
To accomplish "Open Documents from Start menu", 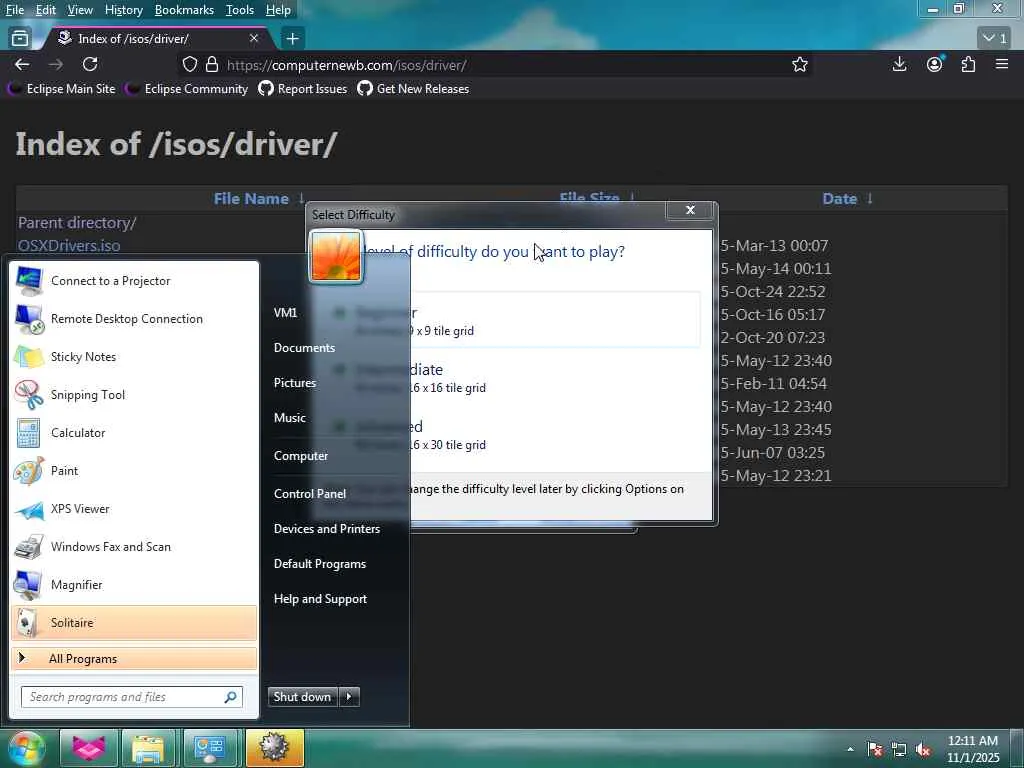I will [304, 348].
